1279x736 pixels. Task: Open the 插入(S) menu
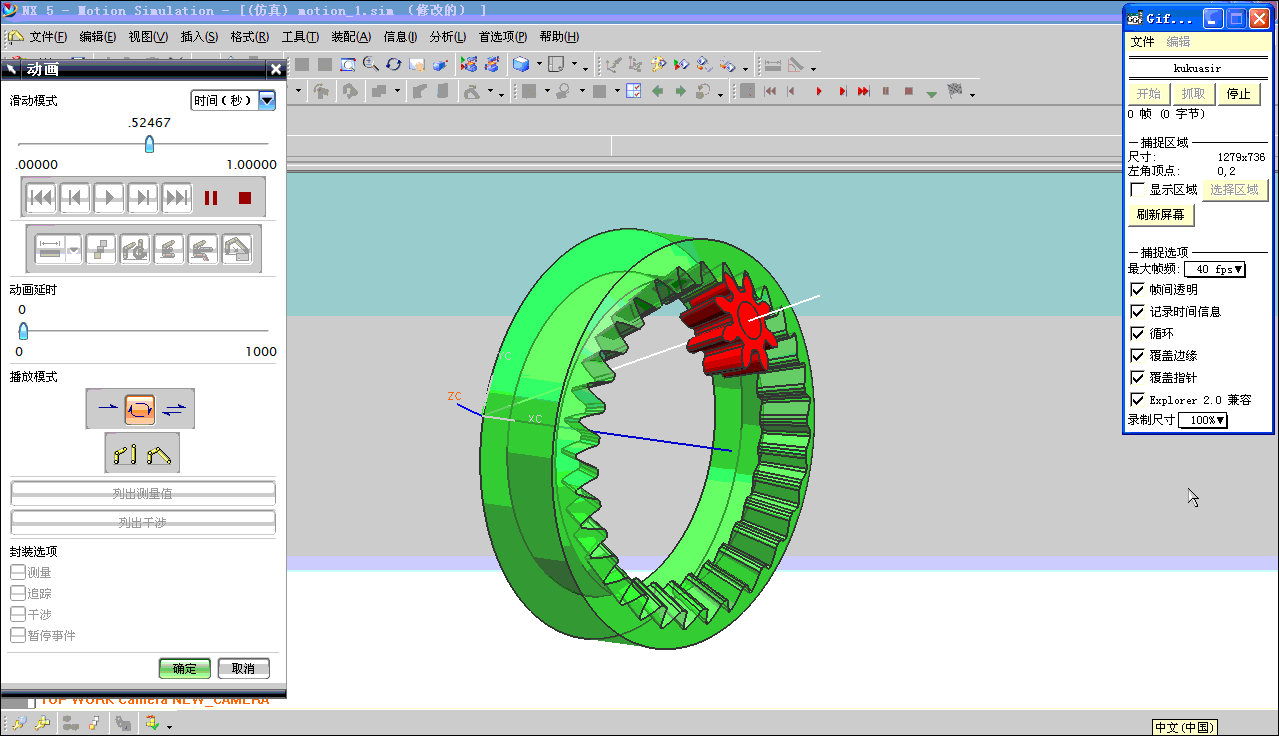point(199,37)
